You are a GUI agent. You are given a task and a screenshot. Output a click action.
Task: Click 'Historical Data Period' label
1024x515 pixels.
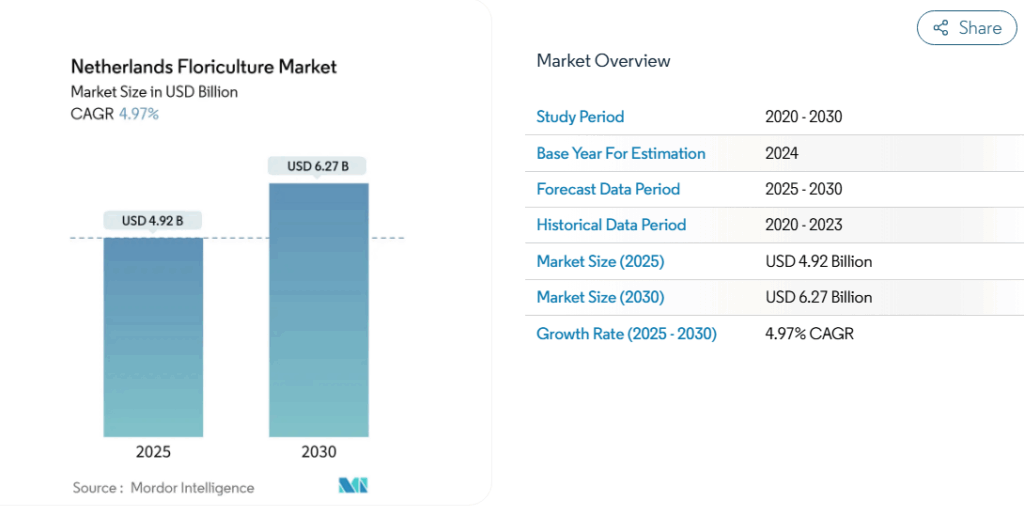(x=611, y=225)
